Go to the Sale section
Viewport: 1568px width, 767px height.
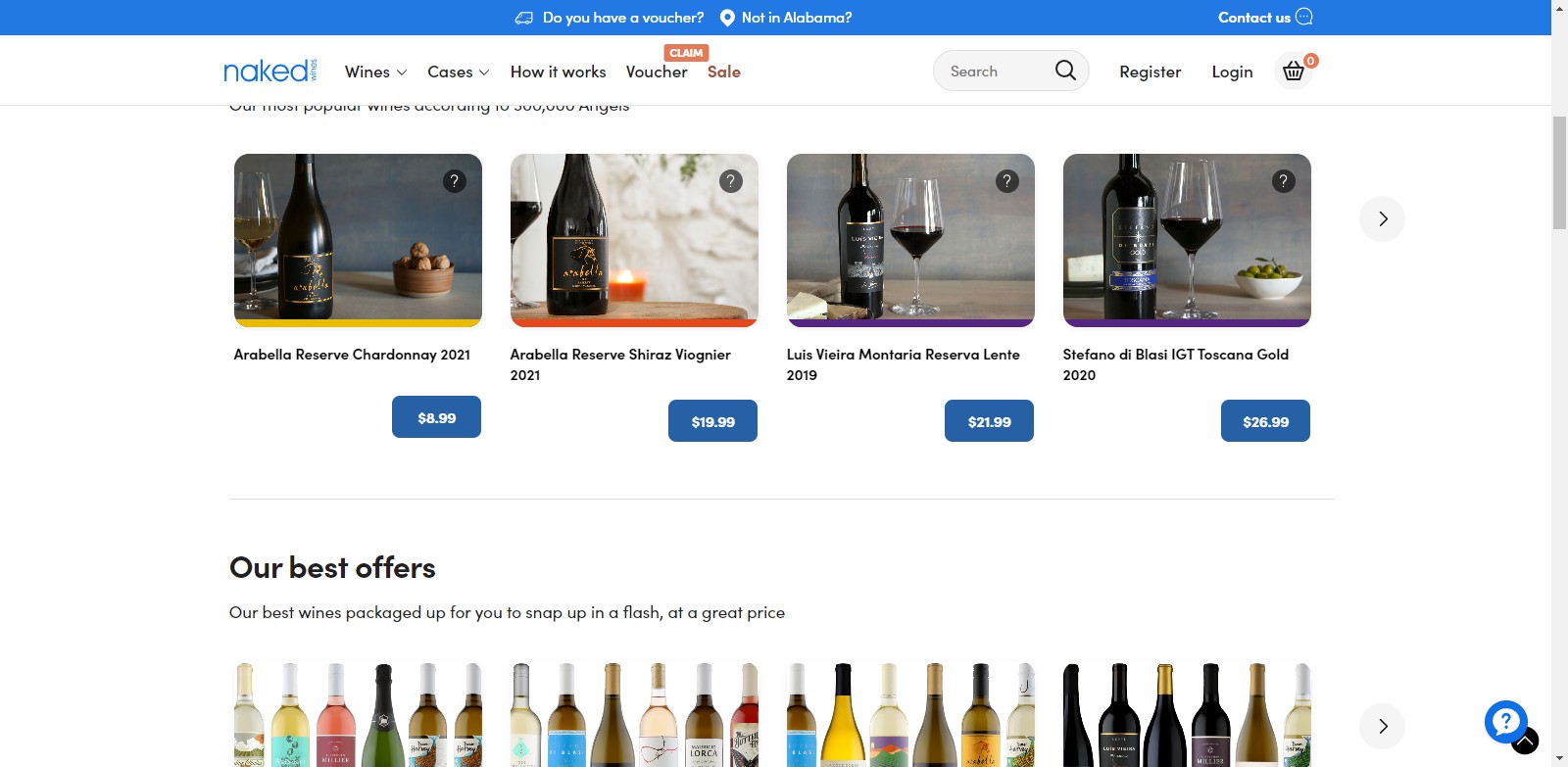tap(723, 72)
